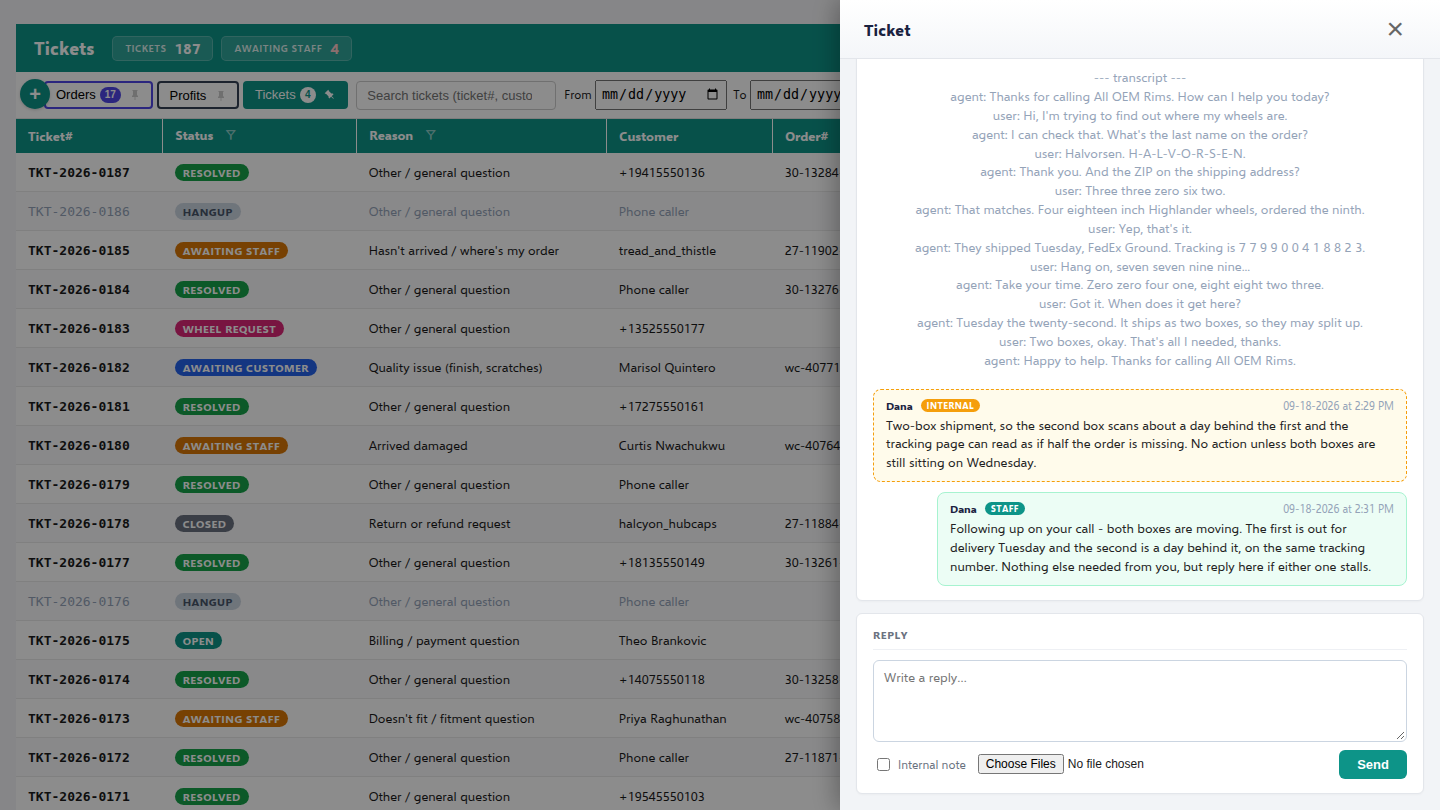Open ticket TKT-2026-0185
Viewport: 1440px width, 810px height.
coord(79,251)
